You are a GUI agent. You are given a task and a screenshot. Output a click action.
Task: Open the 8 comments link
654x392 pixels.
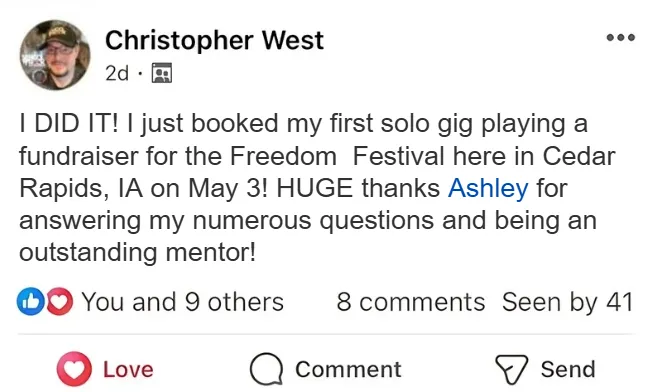tap(411, 302)
